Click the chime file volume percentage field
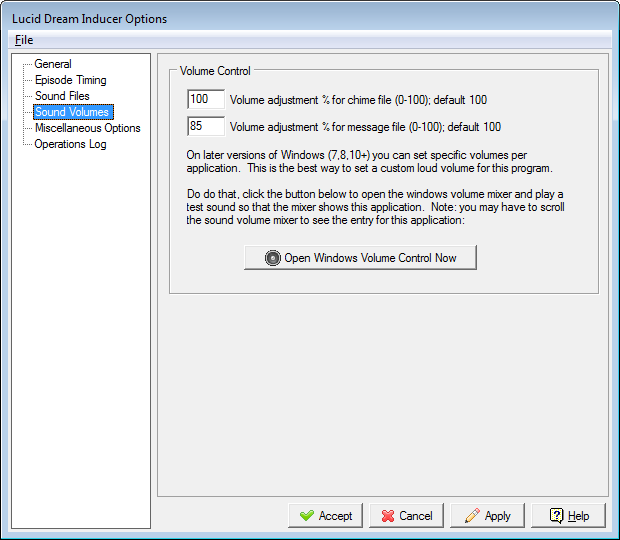This screenshot has height=540, width=620. tap(205, 100)
